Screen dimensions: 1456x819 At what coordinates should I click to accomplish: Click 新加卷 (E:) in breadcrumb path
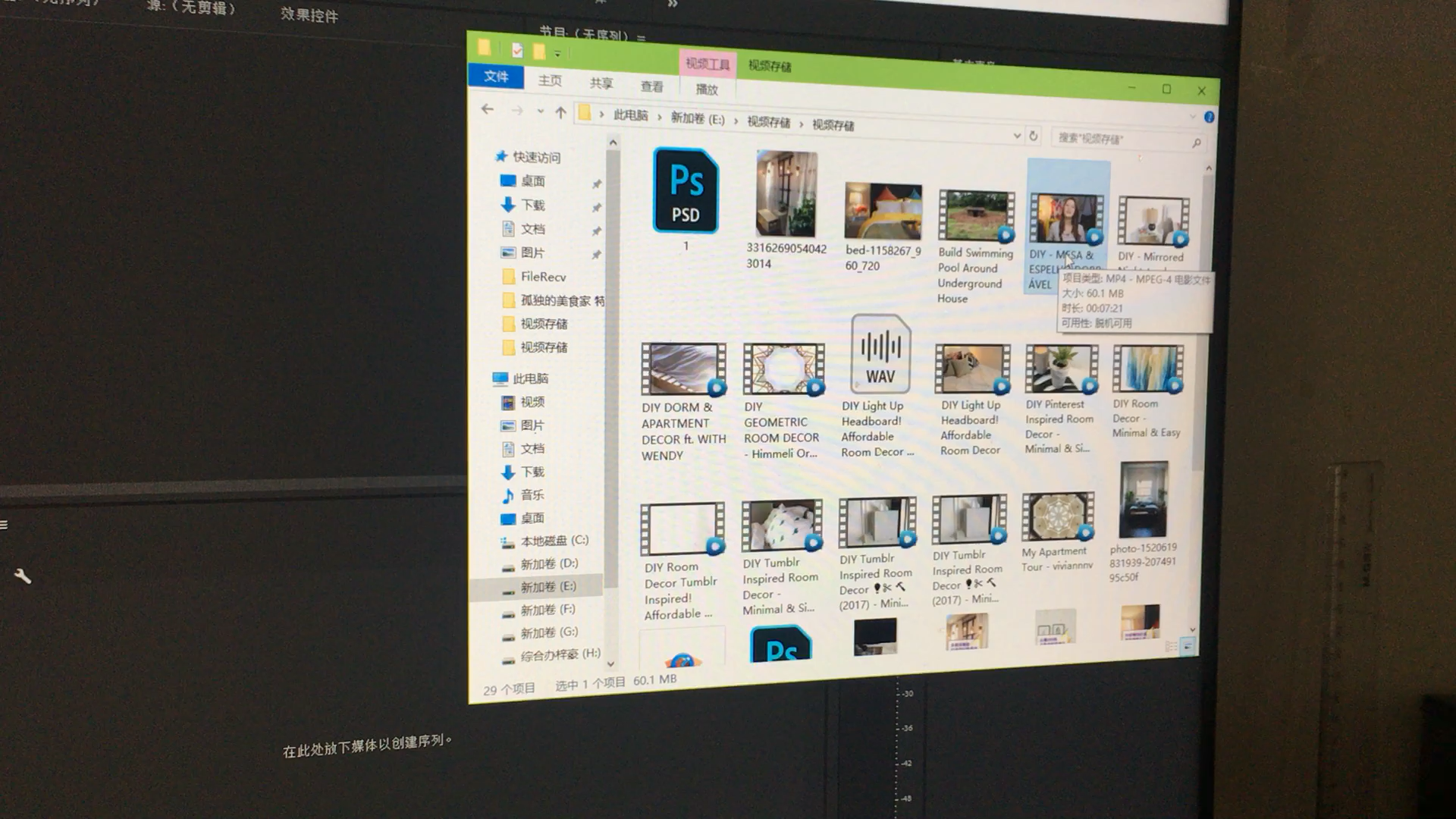point(697,119)
